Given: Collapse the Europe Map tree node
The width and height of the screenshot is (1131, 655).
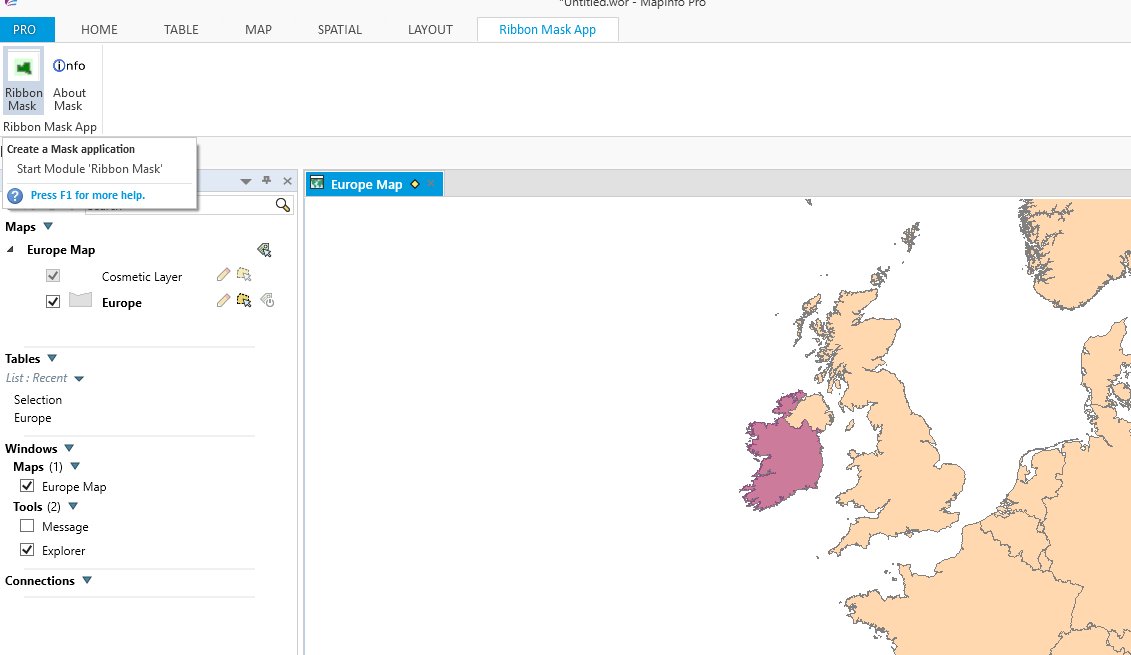Looking at the screenshot, I should click(10, 250).
